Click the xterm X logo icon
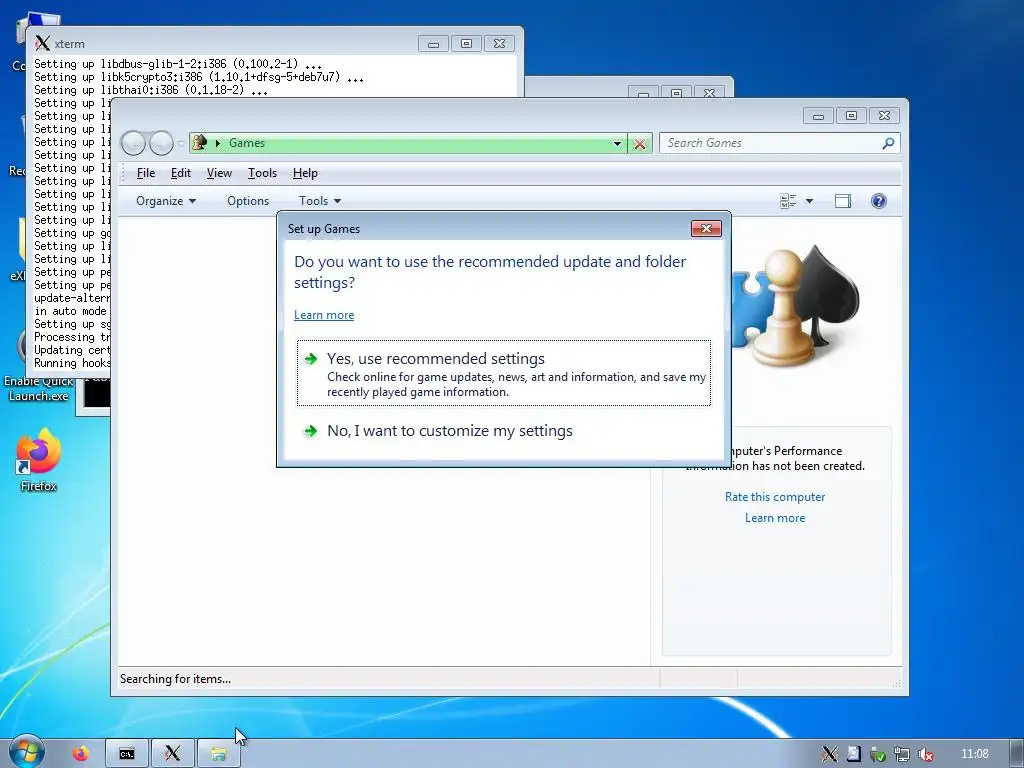The image size is (1024, 768). coord(42,44)
